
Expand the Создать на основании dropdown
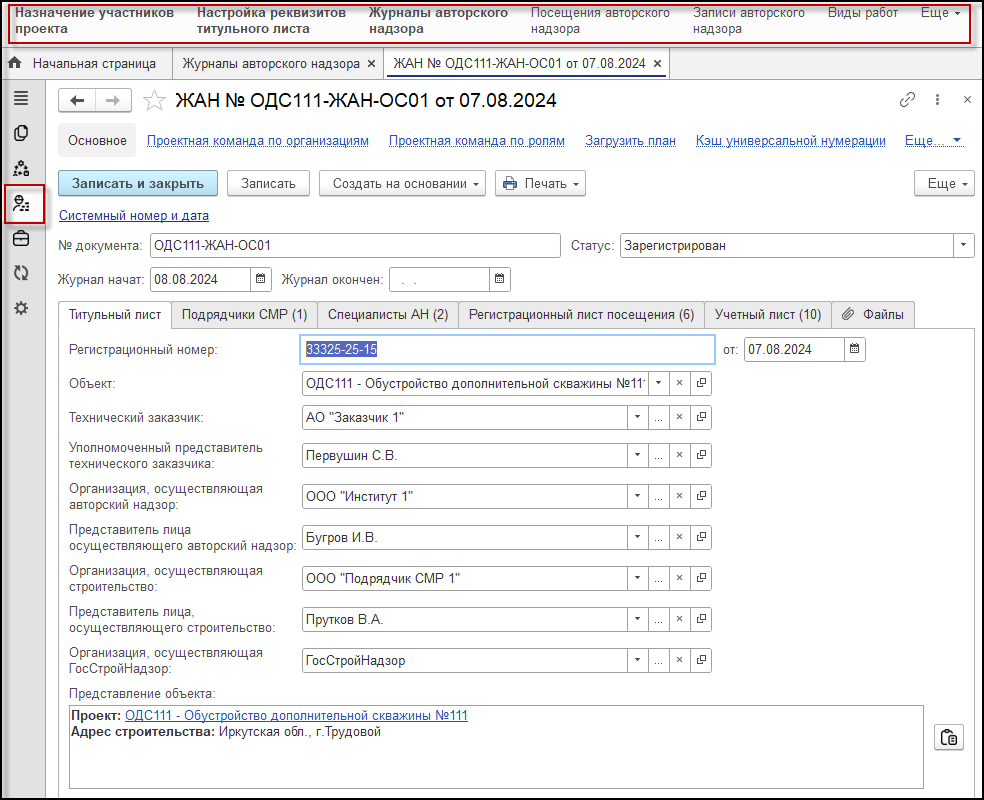(x=402, y=184)
